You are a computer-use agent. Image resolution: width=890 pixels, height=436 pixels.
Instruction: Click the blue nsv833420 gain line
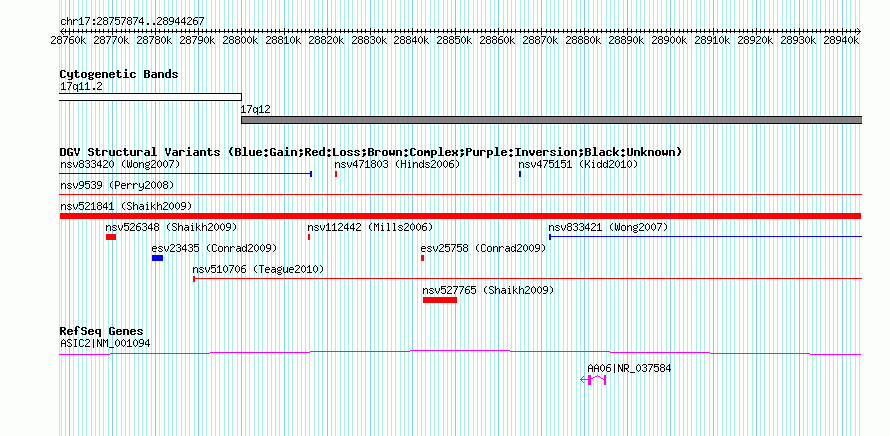pyautogui.click(x=186, y=174)
